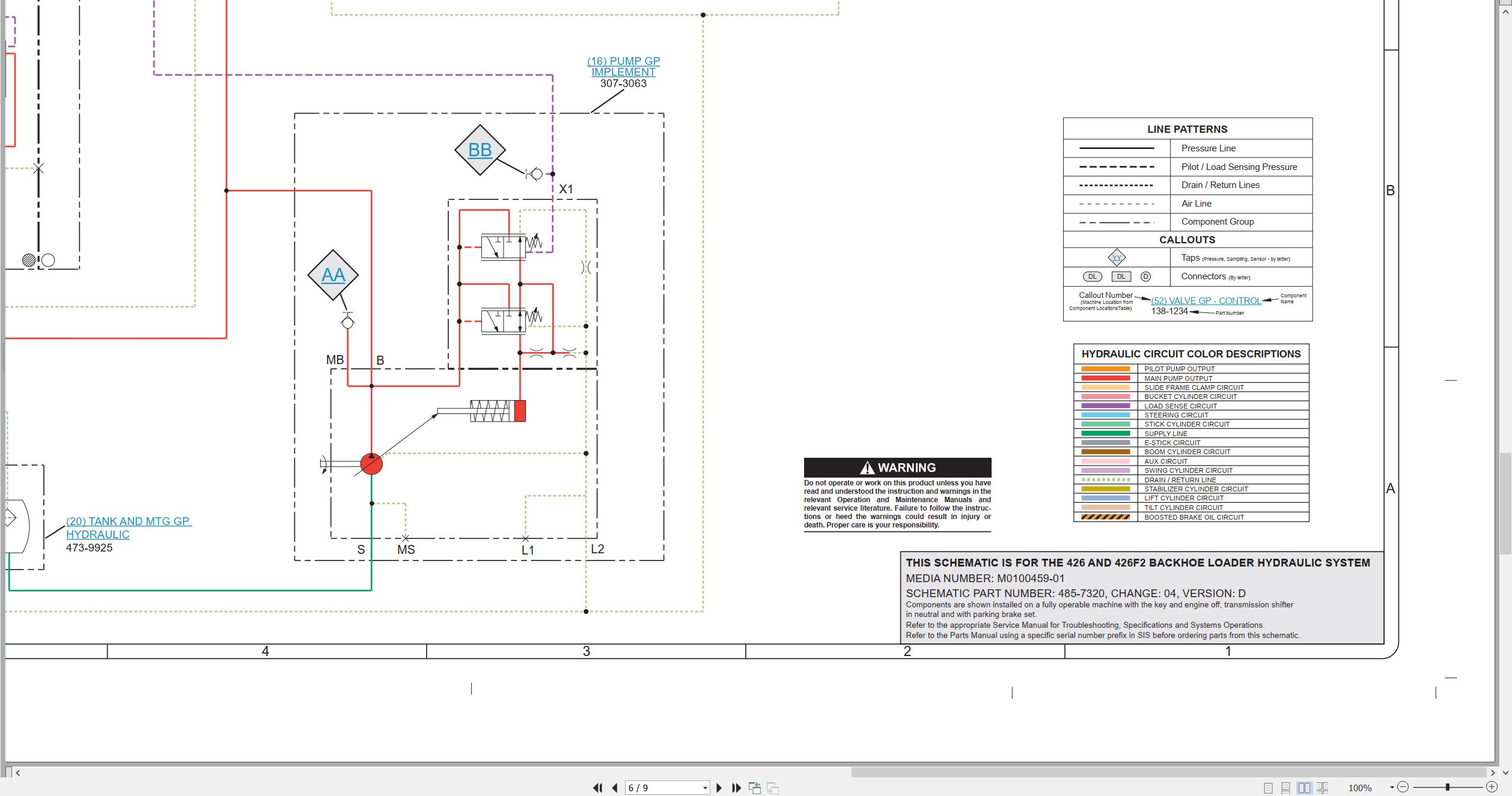The width and height of the screenshot is (1512, 796).
Task: Click the DL square connector example
Action: 1121,276
